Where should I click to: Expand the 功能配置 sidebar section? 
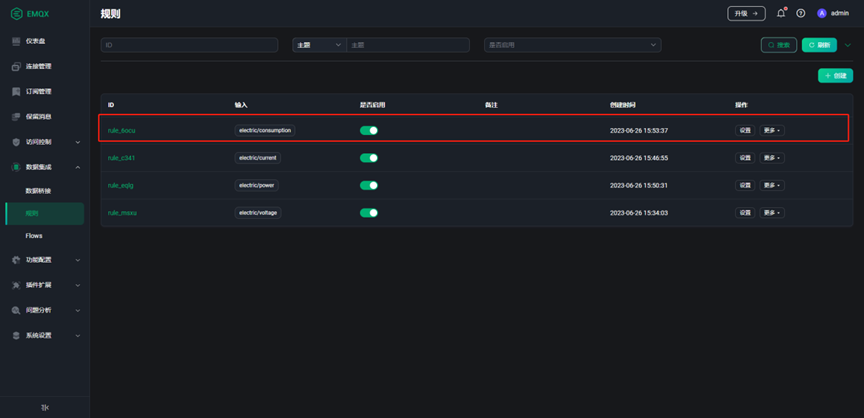click(45, 260)
